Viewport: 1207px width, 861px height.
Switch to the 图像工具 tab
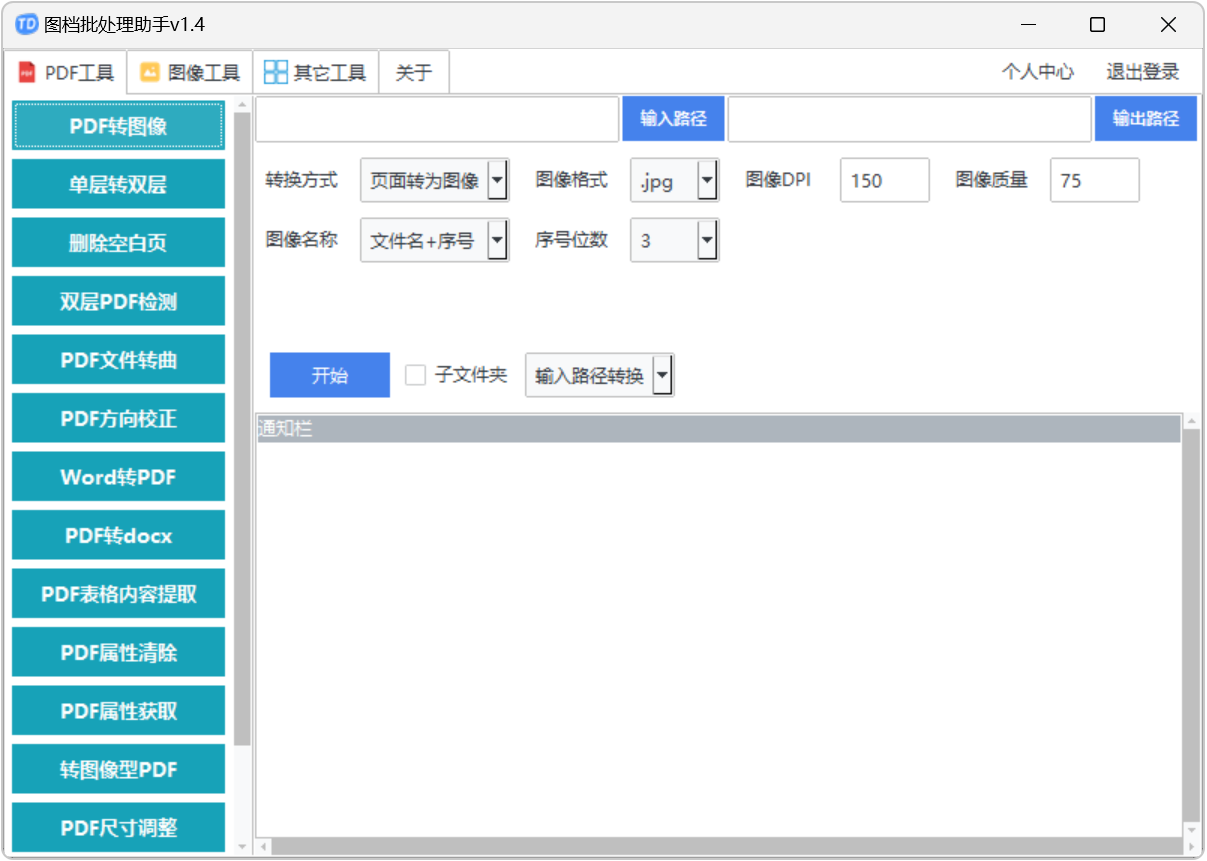[190, 73]
